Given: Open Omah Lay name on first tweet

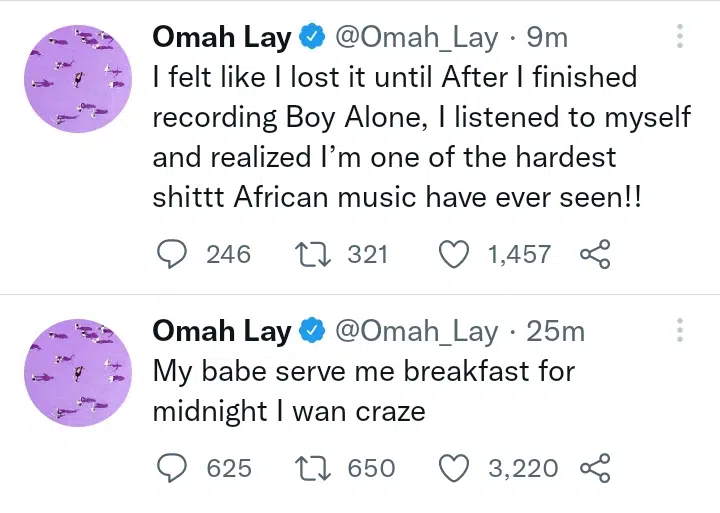Looking at the screenshot, I should click(x=221, y=38).
